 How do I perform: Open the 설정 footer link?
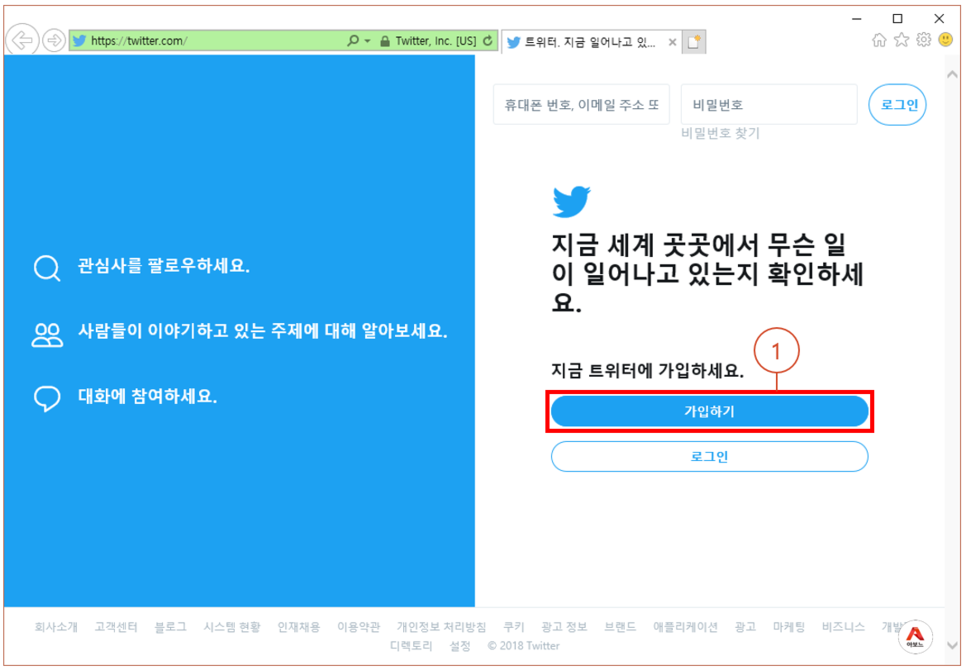[460, 646]
